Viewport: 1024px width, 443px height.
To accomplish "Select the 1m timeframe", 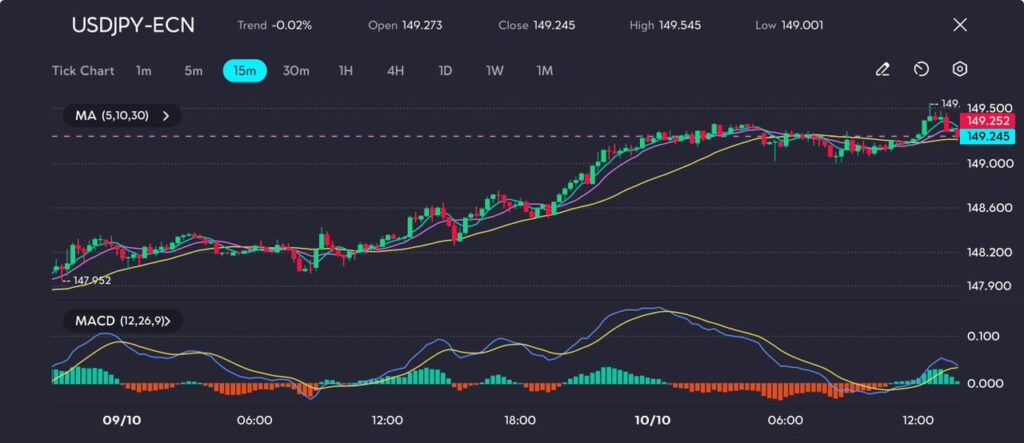I will click(x=144, y=71).
